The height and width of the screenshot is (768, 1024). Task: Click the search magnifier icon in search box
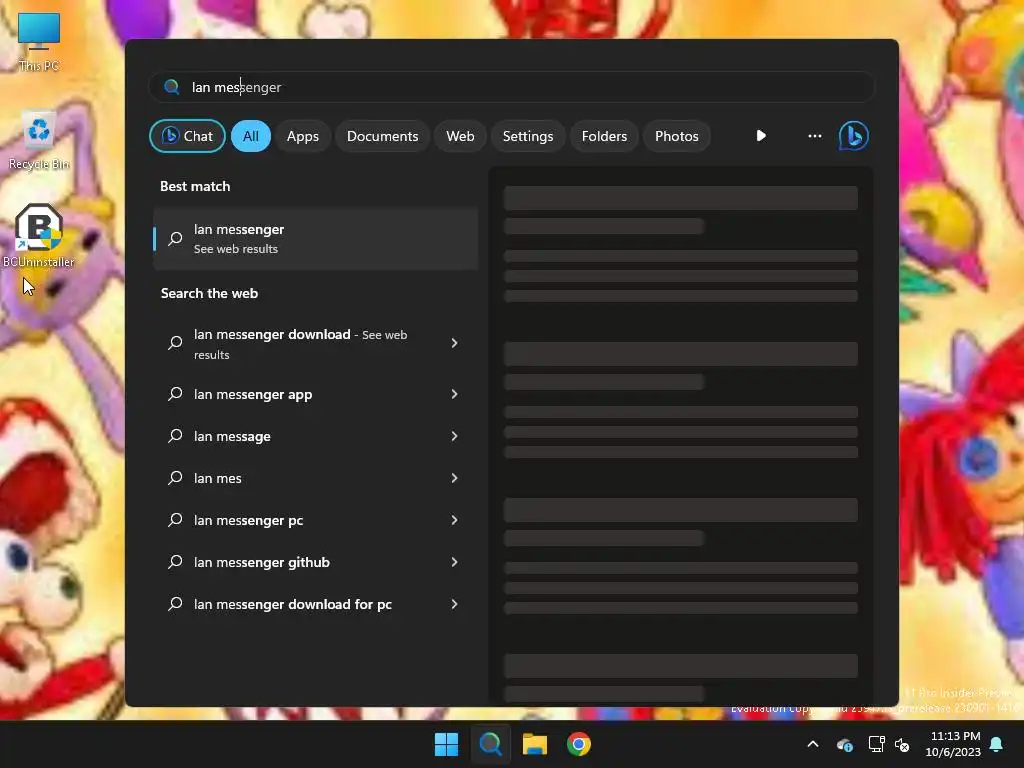[x=172, y=87]
